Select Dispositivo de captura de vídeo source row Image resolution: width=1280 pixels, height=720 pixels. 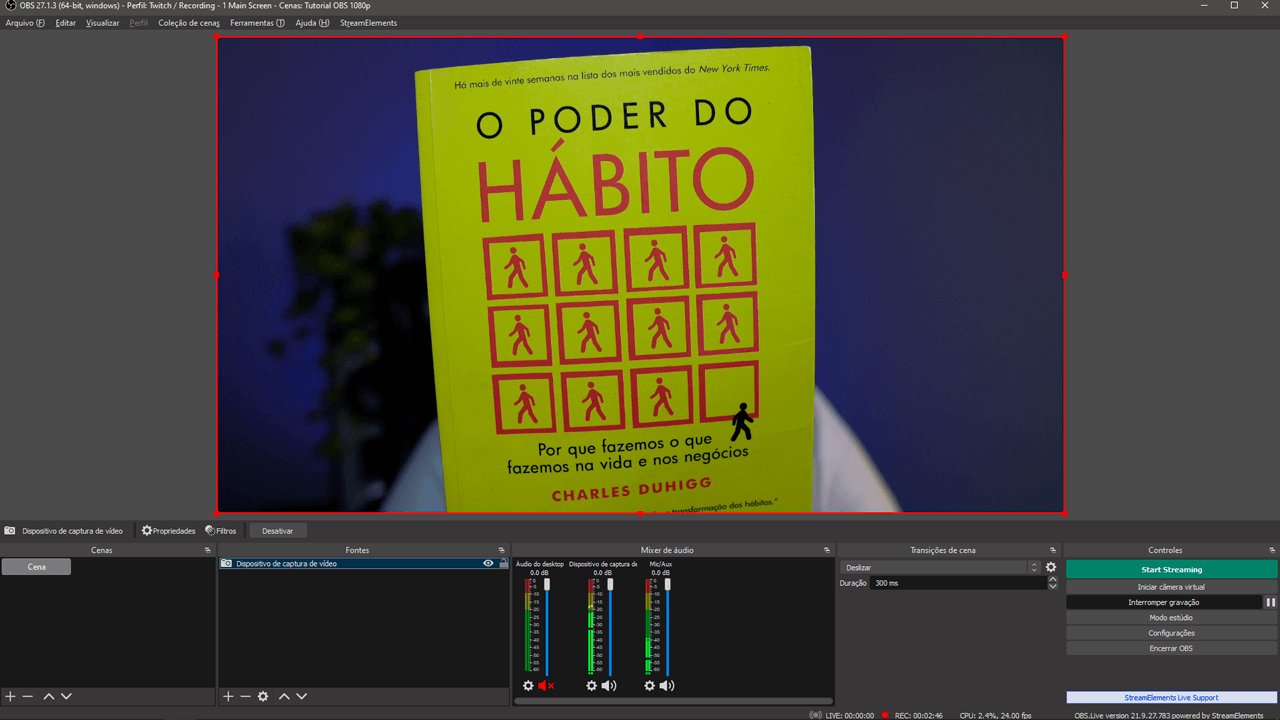coord(364,564)
